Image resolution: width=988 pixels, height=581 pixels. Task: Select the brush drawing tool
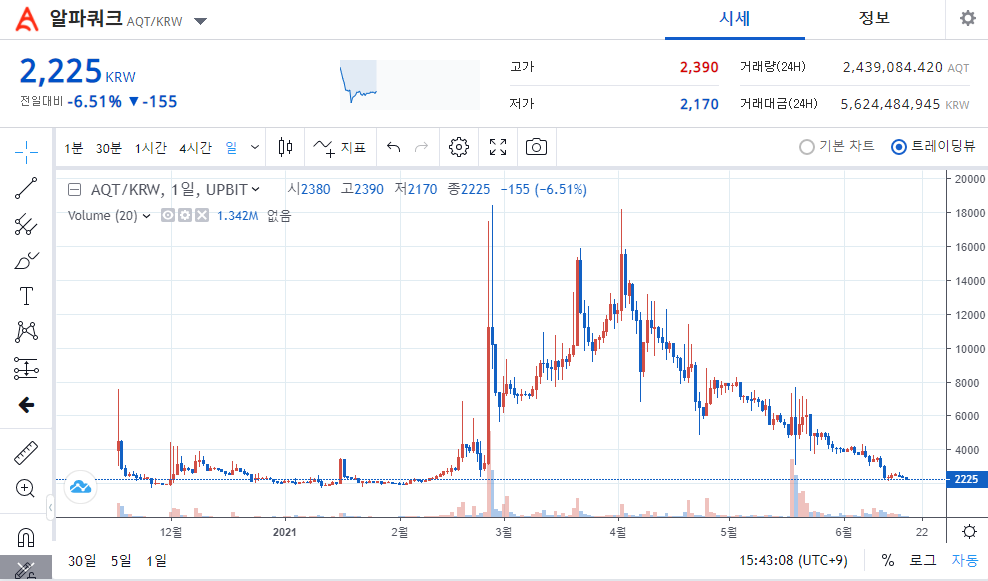(x=26, y=260)
